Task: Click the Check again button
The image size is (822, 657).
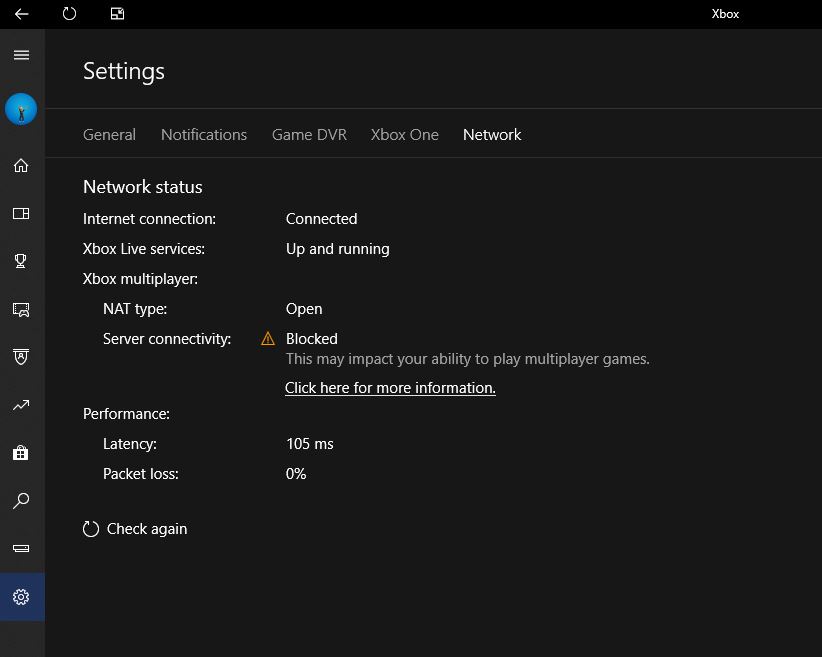Action: pos(135,529)
